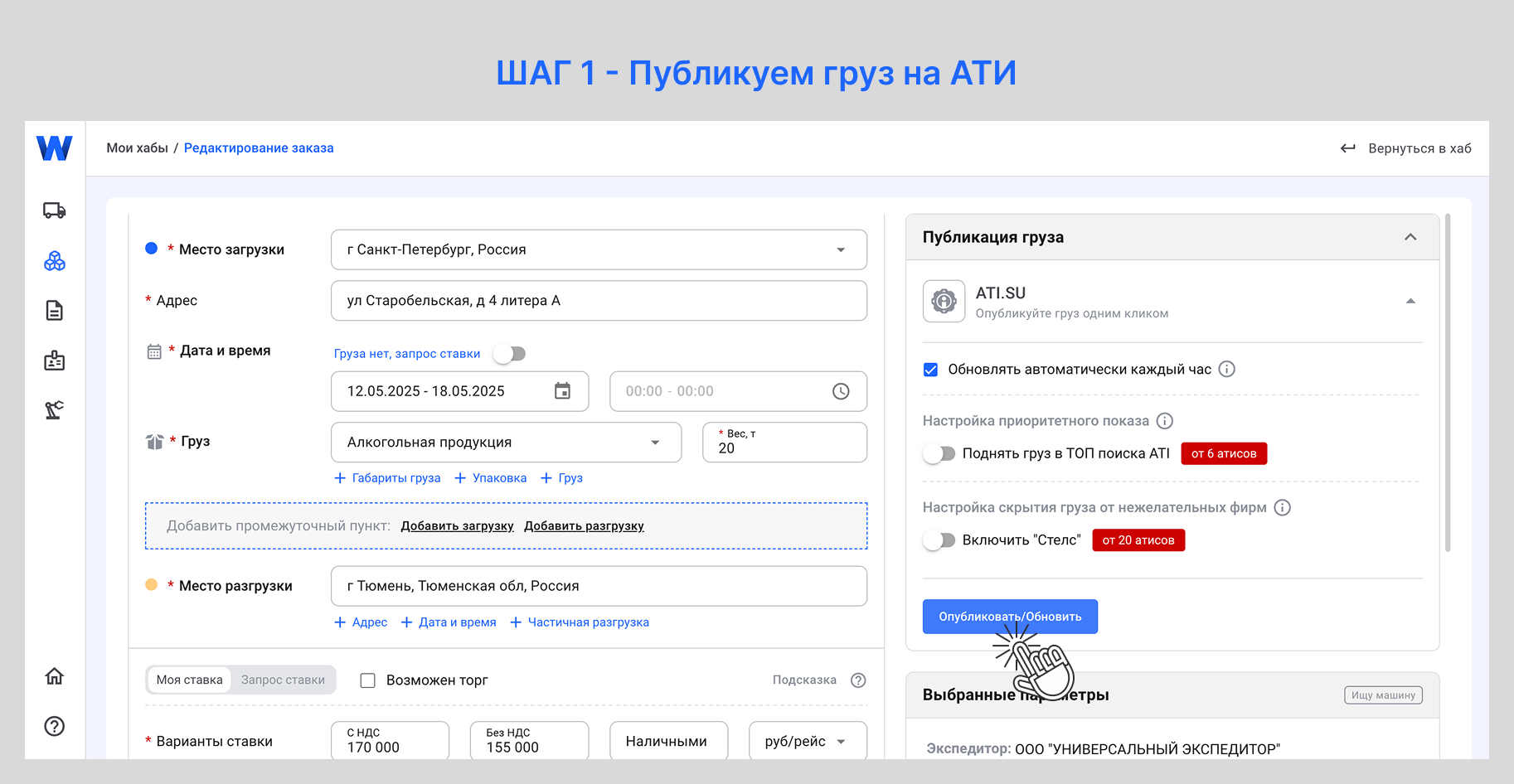The height and width of the screenshot is (784, 1514).
Task: Click Подсказка hint text
Action: click(804, 680)
